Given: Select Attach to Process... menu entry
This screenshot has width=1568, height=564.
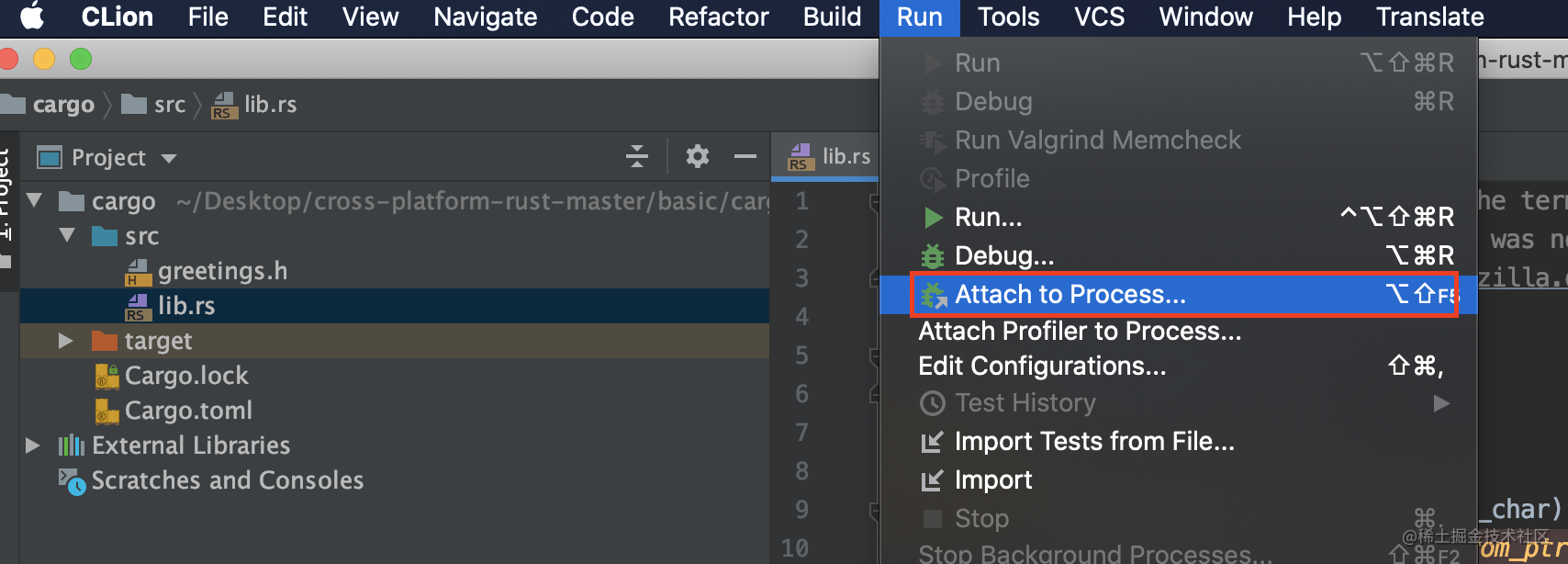Looking at the screenshot, I should coord(1070,294).
